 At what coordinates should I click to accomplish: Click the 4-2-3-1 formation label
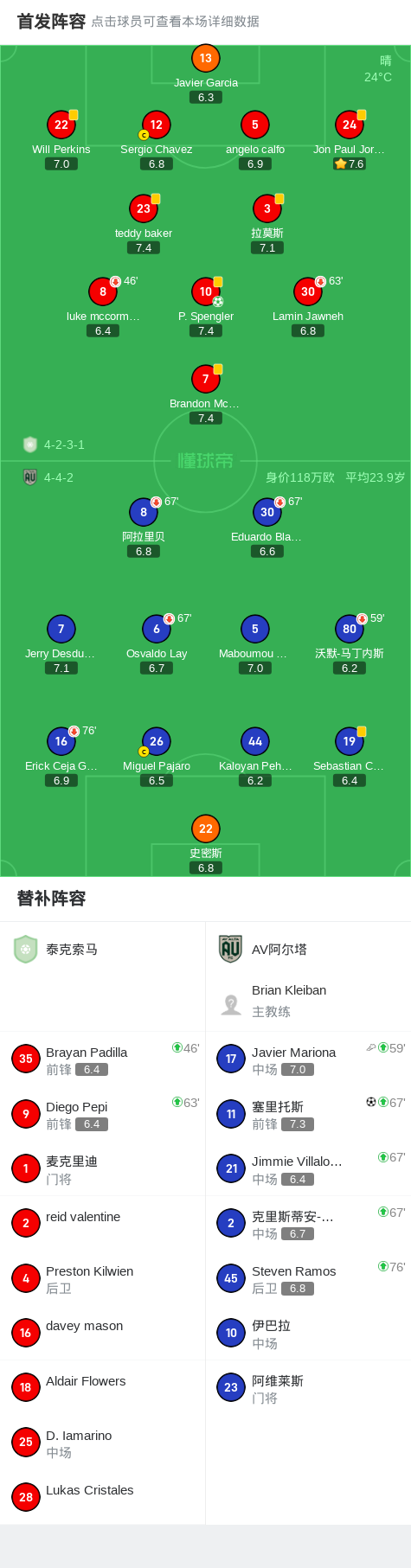(x=64, y=445)
